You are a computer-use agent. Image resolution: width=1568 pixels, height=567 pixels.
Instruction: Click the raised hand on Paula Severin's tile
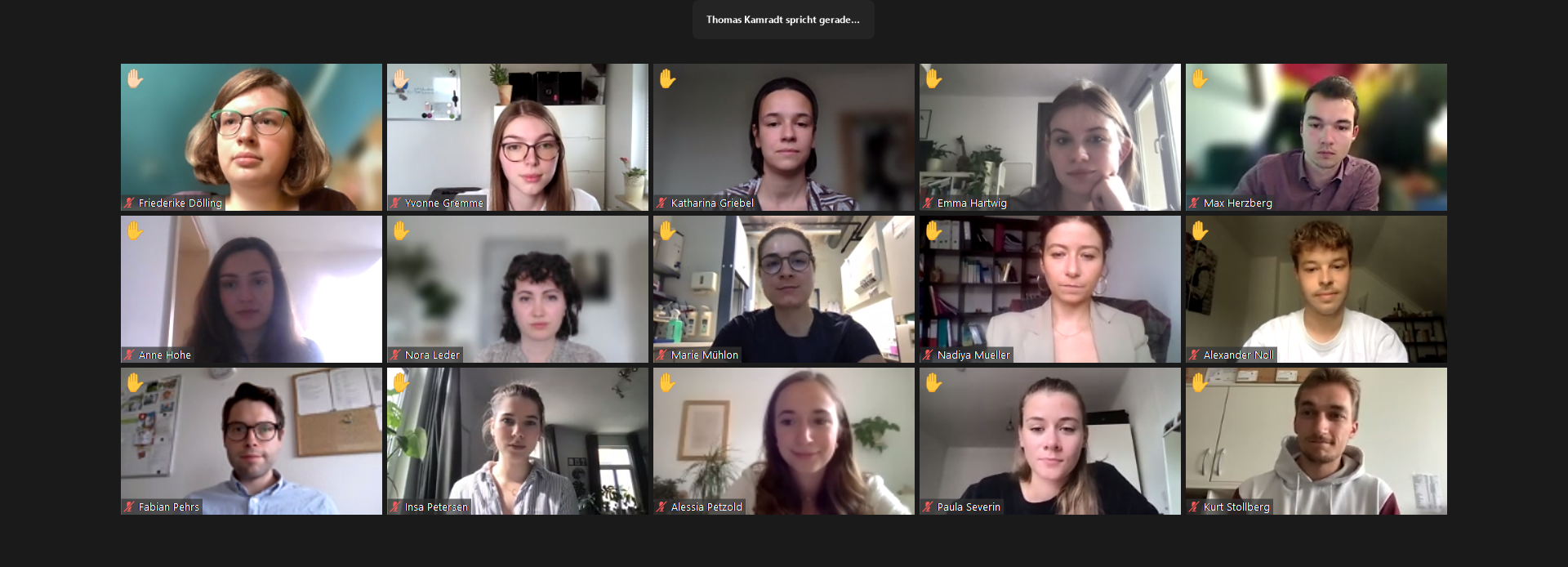click(933, 383)
